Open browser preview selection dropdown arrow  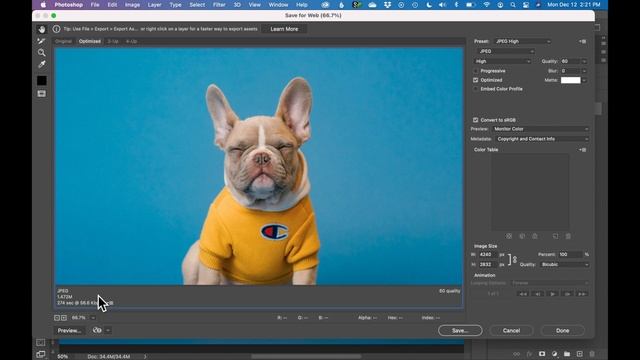[x=108, y=330]
